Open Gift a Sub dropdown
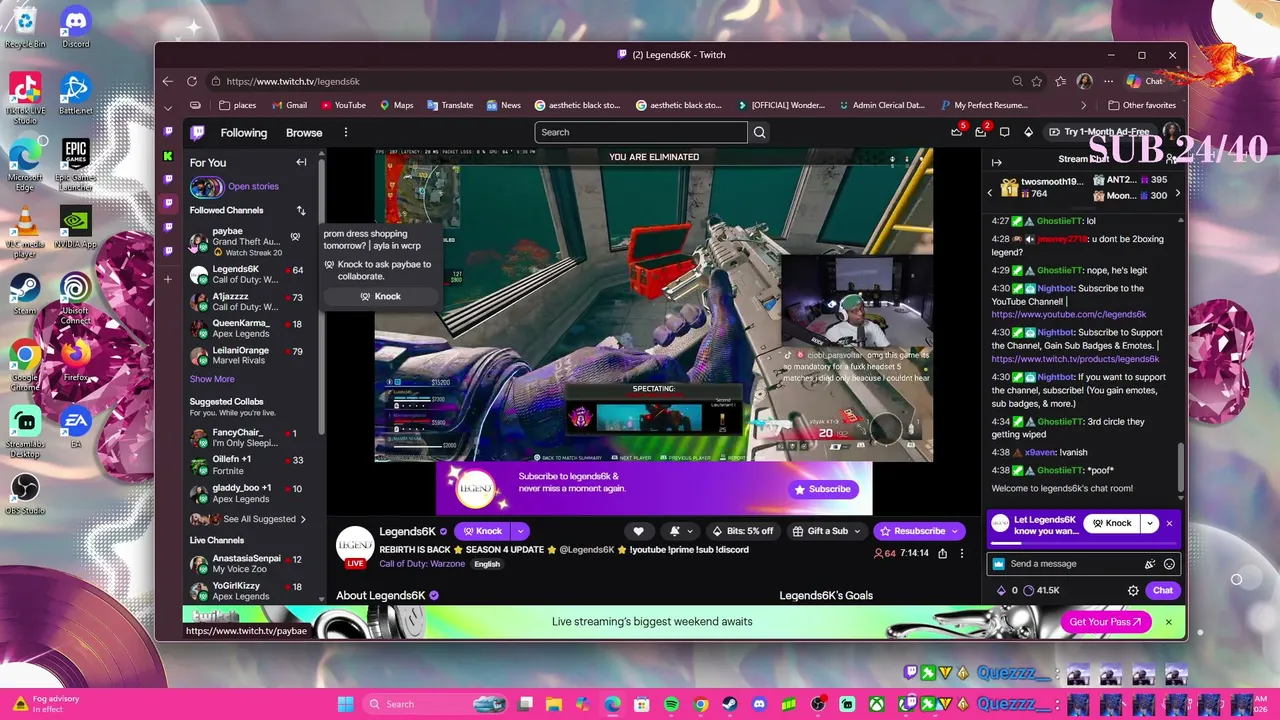1280x720 pixels. [827, 531]
